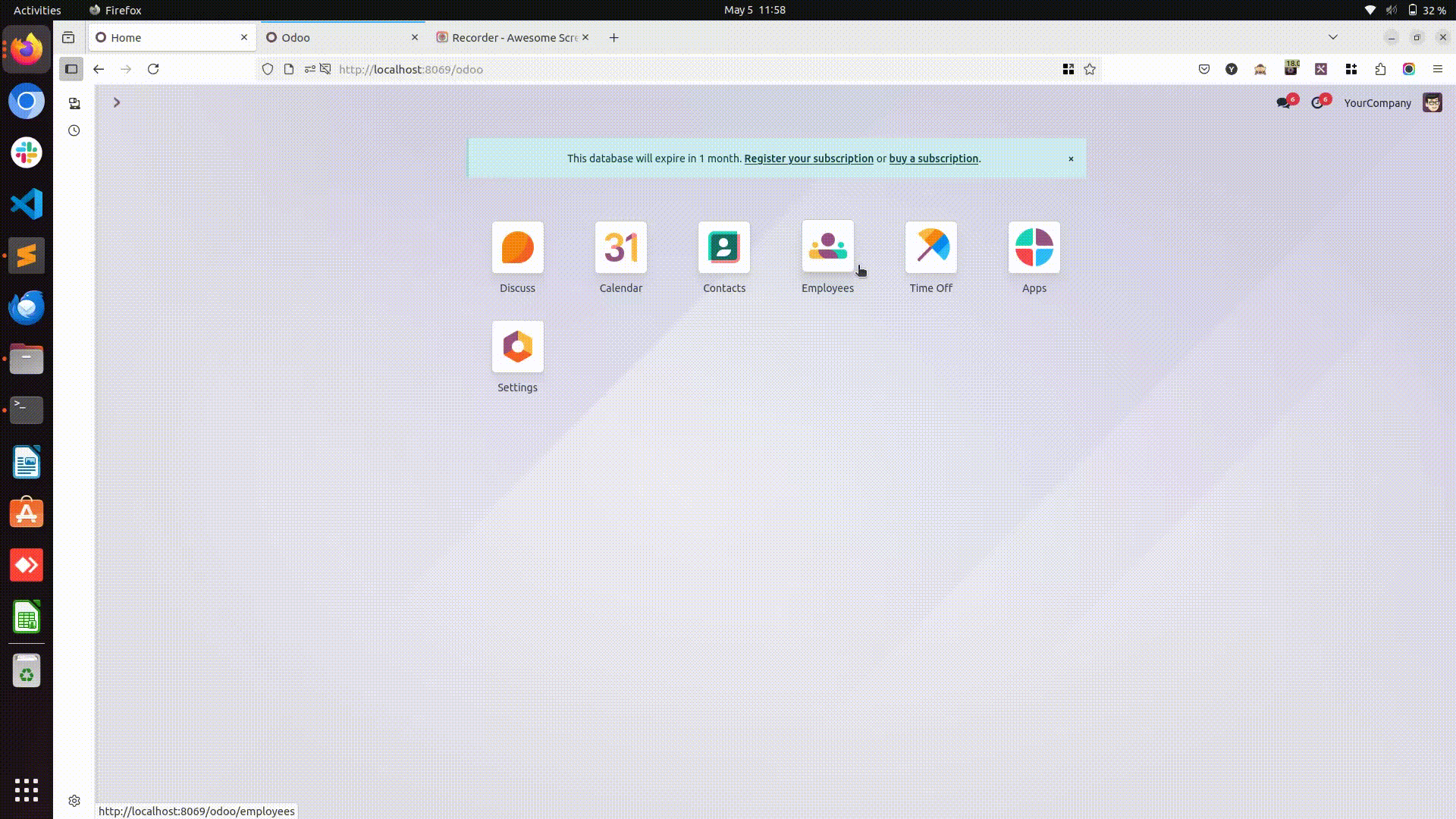Open Firefox View recent browsing button

(x=68, y=37)
